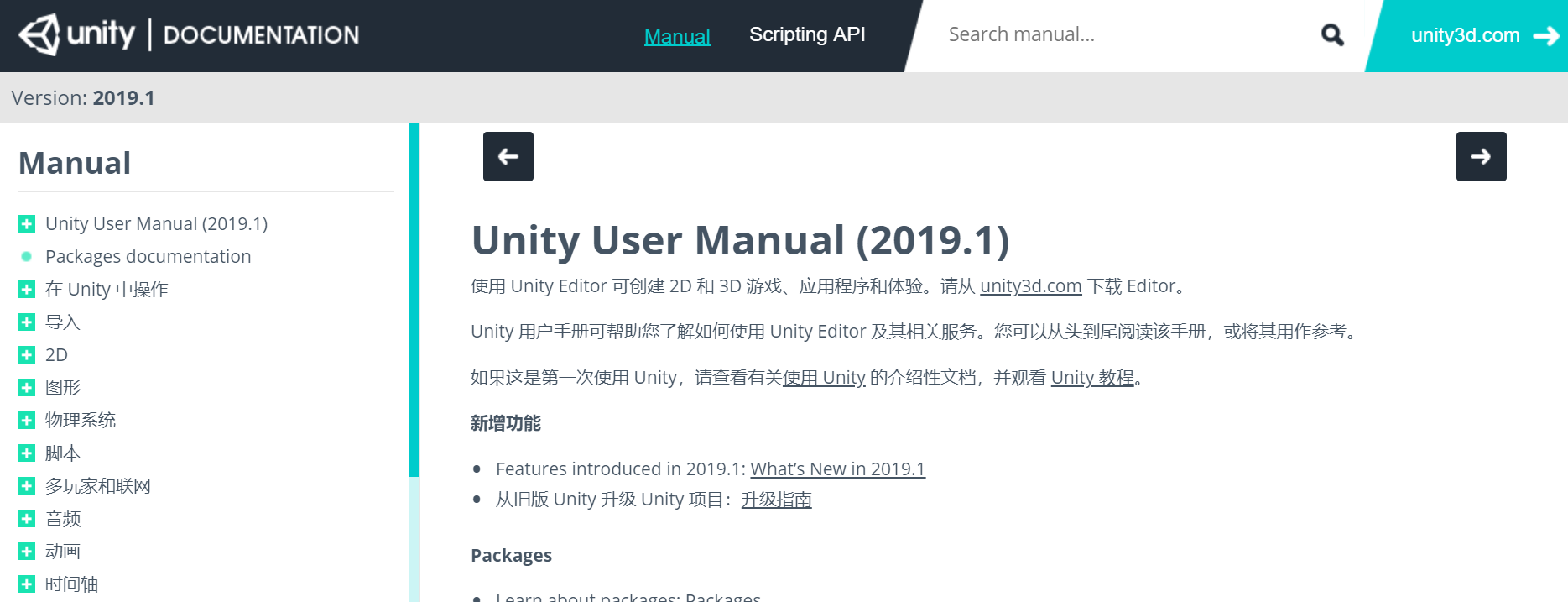The image size is (1568, 602).
Task: Click the Manual sidebar heading
Action: [75, 163]
